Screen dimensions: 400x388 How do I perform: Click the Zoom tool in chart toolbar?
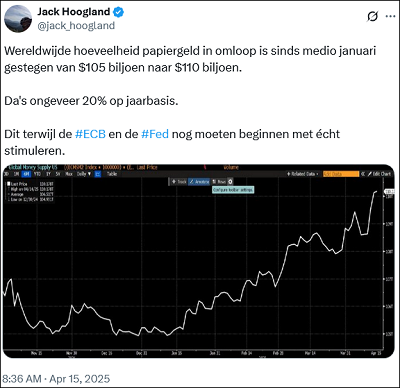(x=219, y=182)
